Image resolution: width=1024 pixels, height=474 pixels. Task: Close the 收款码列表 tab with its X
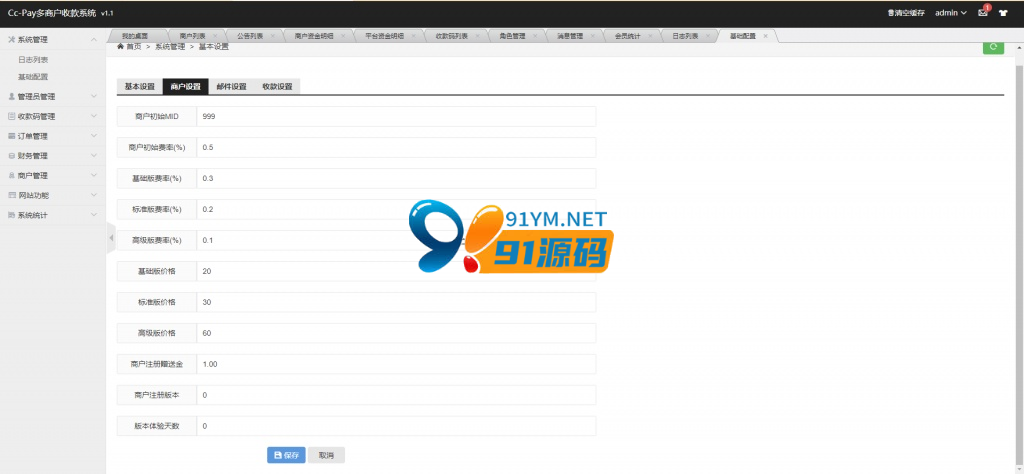[x=478, y=36]
